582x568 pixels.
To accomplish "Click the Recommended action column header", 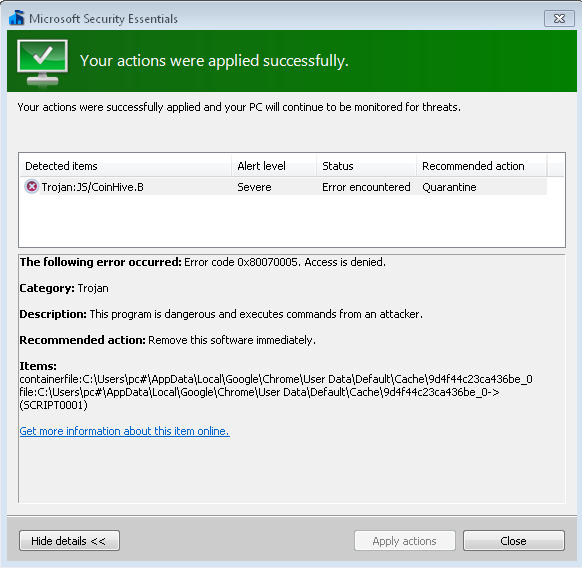I will click(x=481, y=166).
